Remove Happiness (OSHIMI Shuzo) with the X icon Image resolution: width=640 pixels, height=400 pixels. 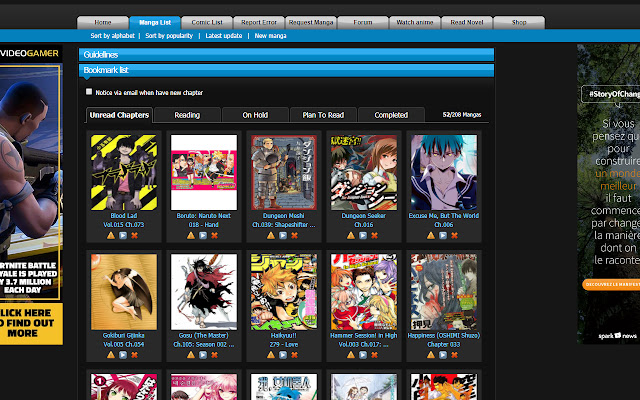(454, 355)
